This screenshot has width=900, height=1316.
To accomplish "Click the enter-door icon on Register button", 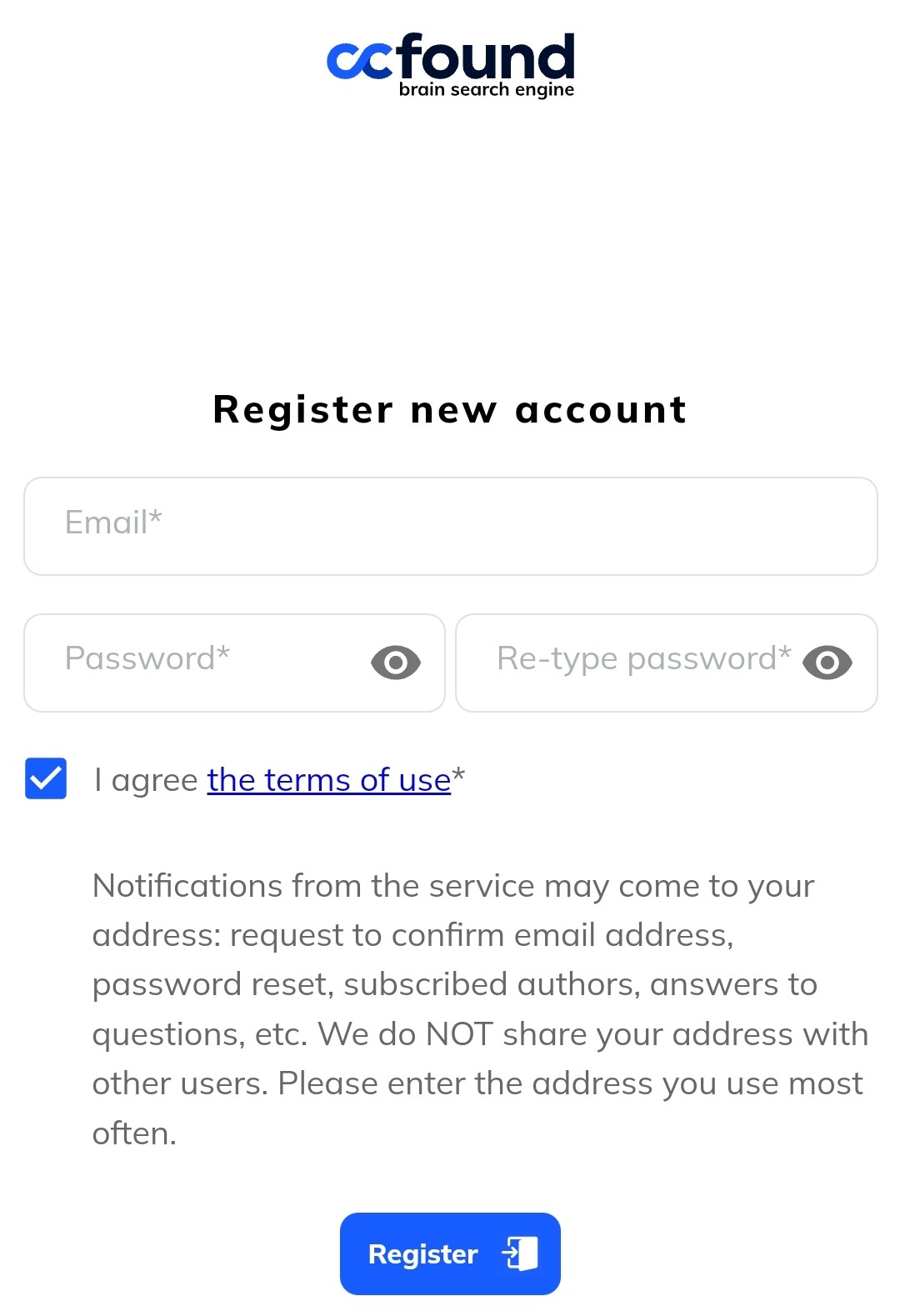I will pyautogui.click(x=520, y=1253).
